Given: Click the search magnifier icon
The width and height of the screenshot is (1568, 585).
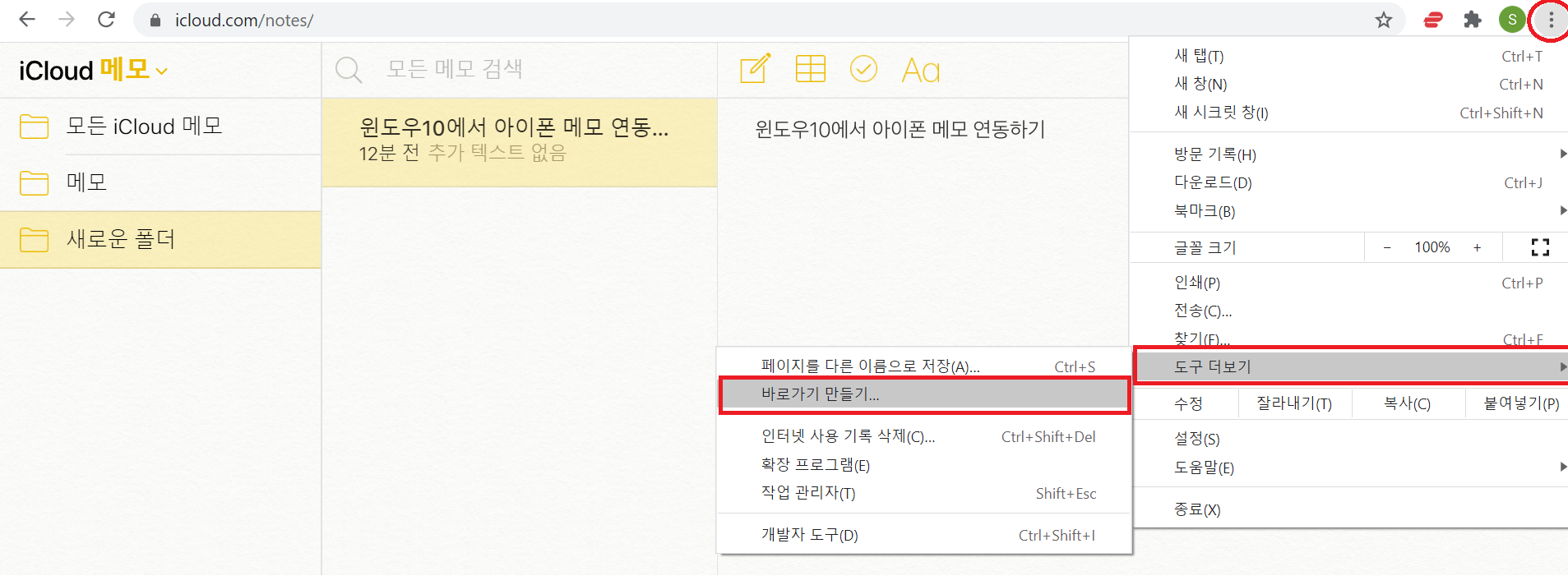Looking at the screenshot, I should (349, 70).
